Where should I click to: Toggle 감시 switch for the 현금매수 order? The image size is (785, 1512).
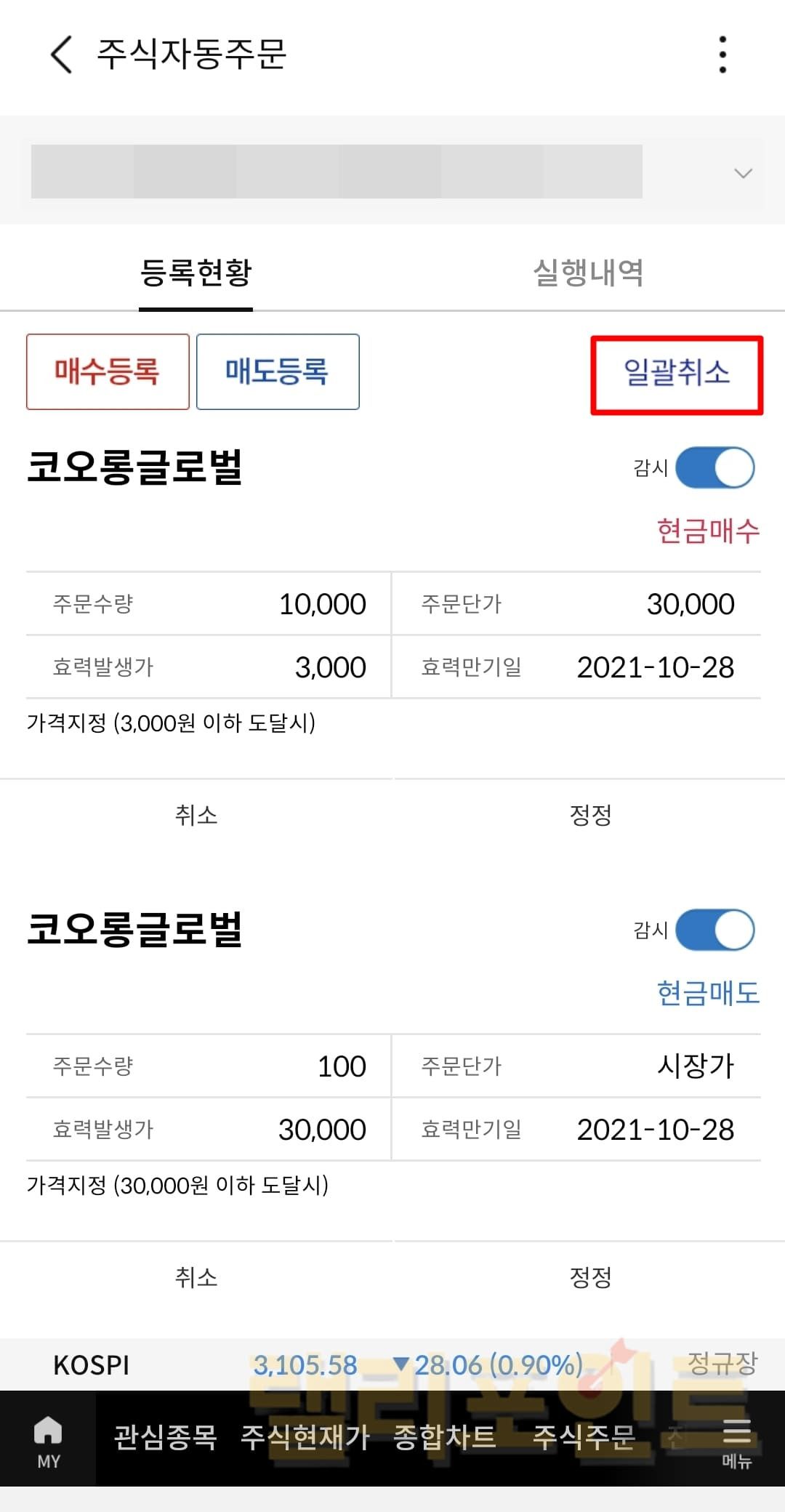(714, 467)
